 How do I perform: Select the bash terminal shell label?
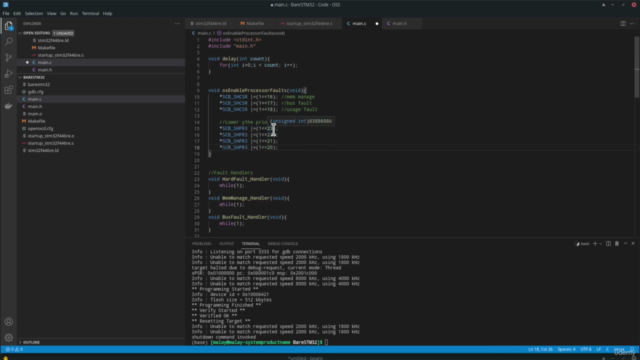point(582,244)
